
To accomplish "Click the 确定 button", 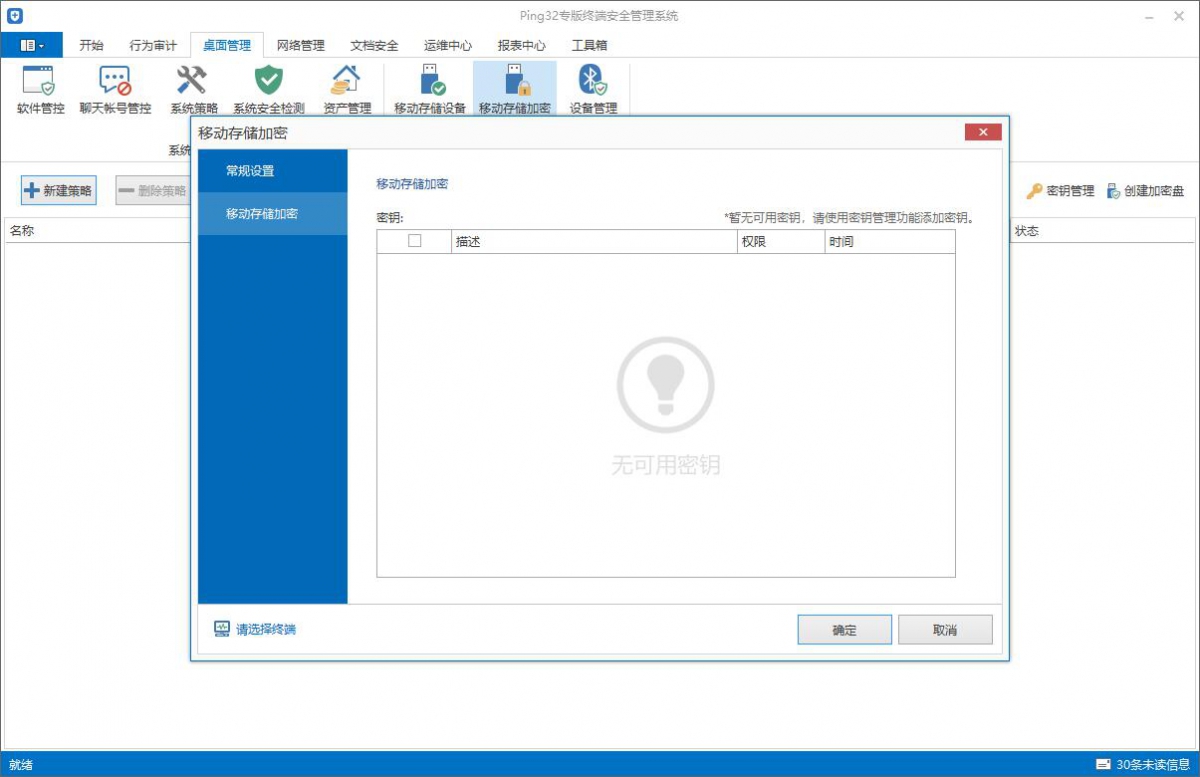I will 845,630.
